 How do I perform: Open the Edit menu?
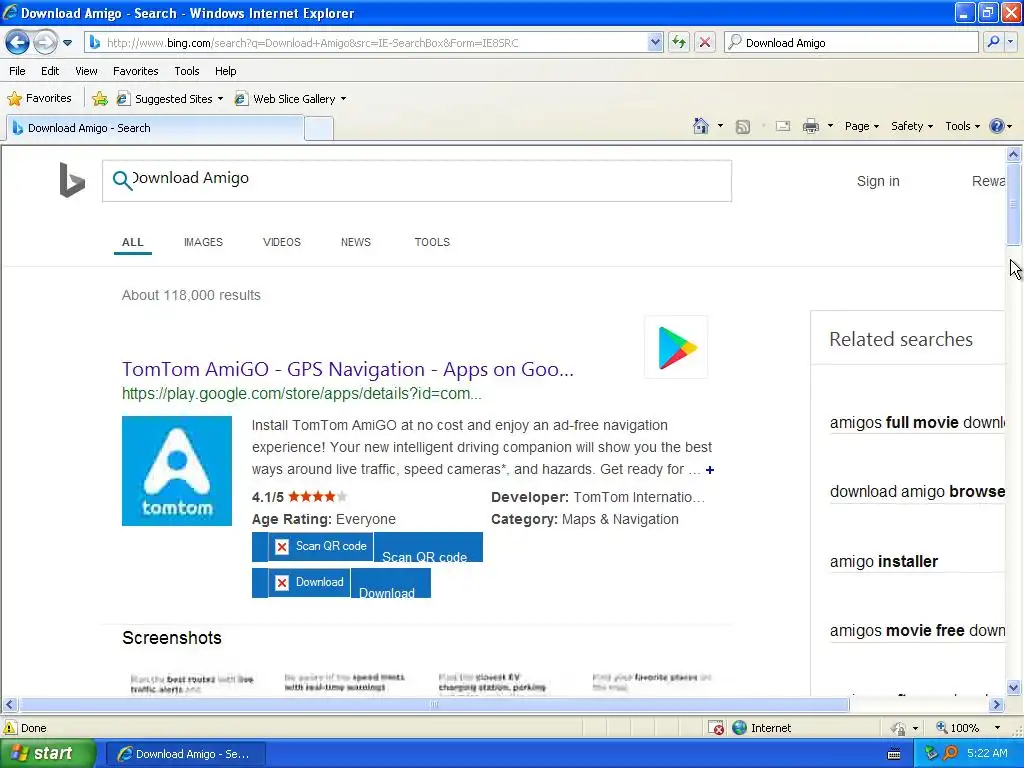click(50, 71)
